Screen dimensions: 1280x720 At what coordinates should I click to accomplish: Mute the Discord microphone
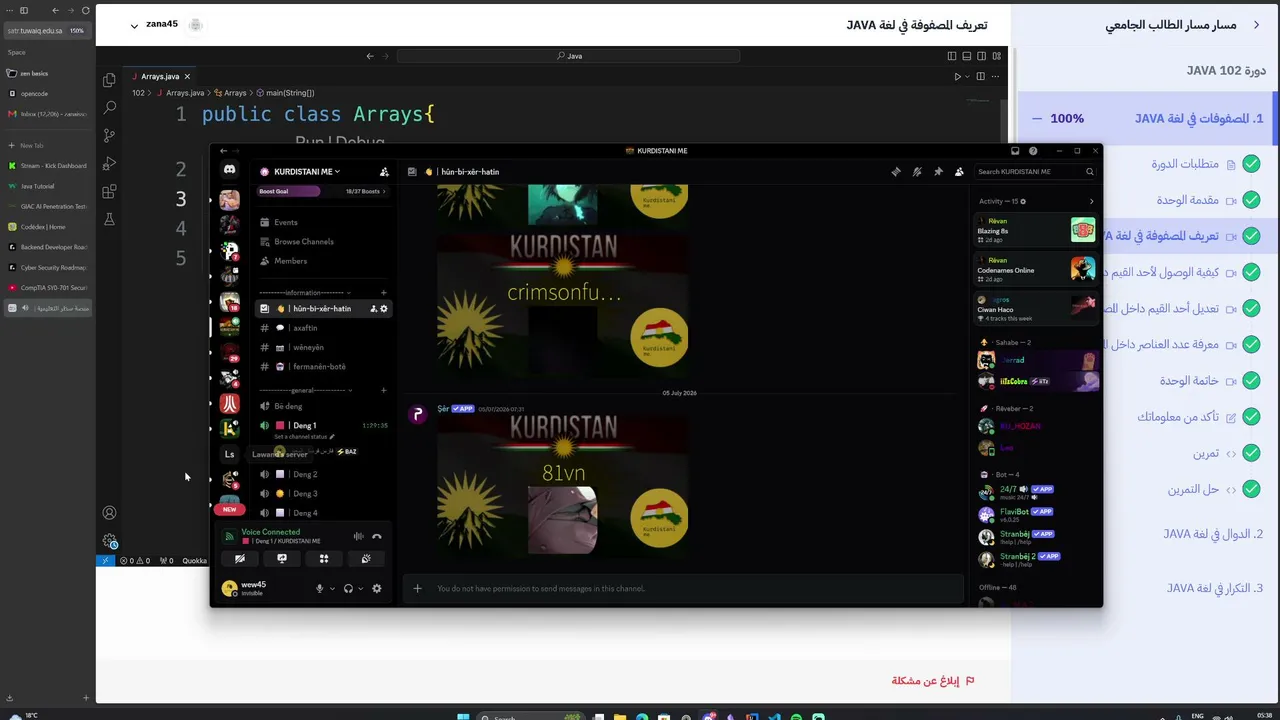[320, 588]
